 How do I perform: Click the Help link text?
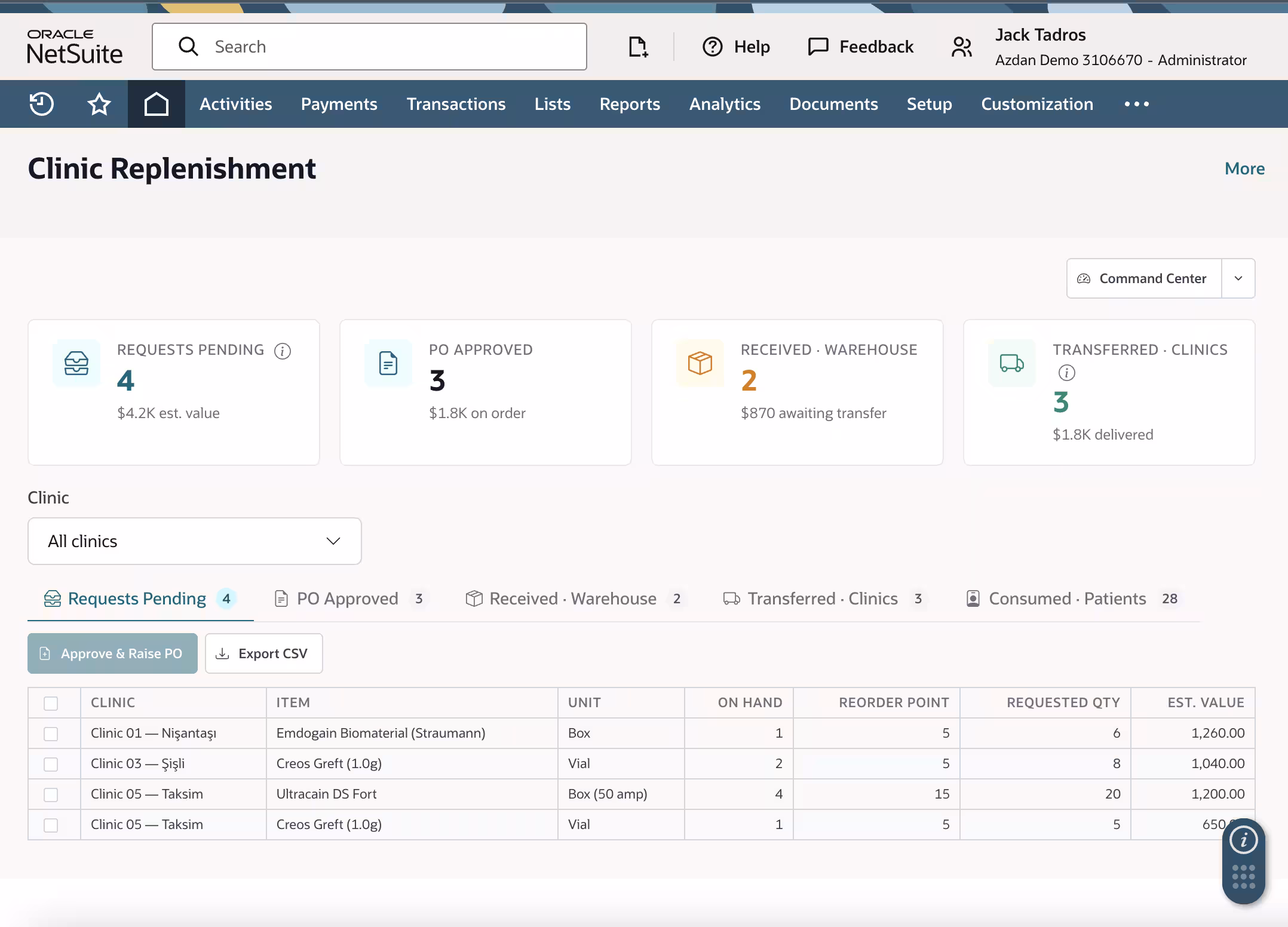[752, 47]
